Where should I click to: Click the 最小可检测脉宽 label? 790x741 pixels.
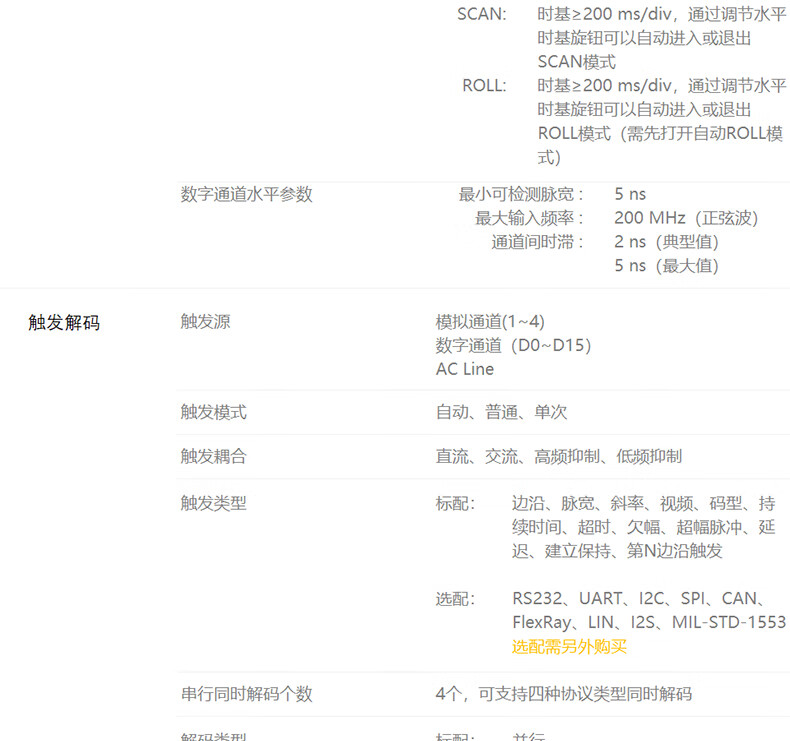[x=521, y=194]
